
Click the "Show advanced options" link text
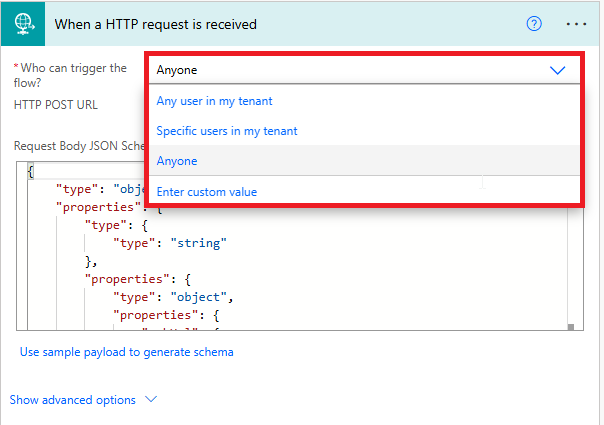(x=72, y=400)
